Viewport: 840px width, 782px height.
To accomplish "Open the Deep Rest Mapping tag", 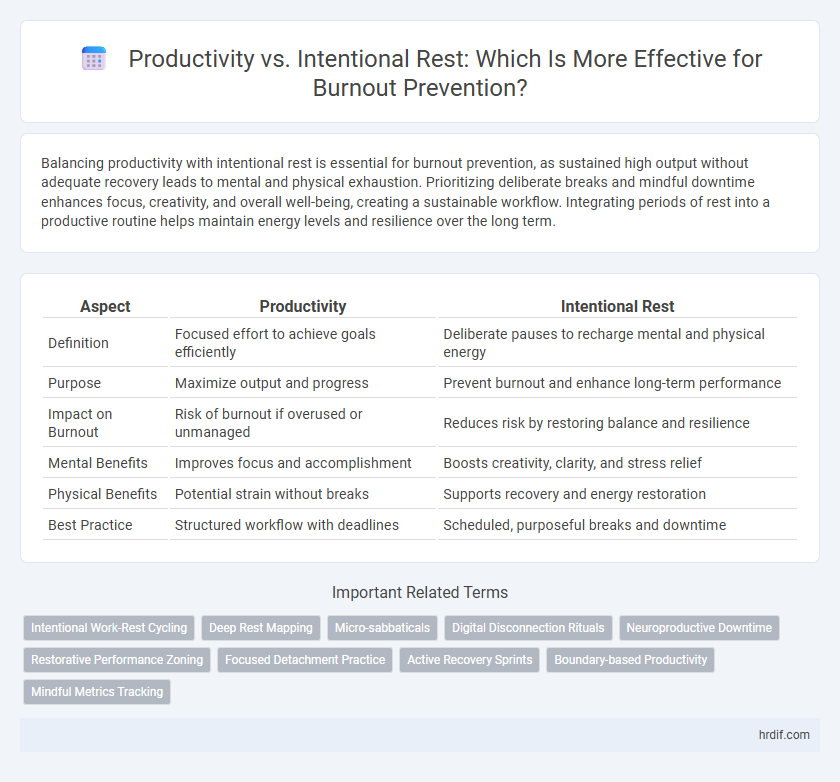I will tap(261, 628).
